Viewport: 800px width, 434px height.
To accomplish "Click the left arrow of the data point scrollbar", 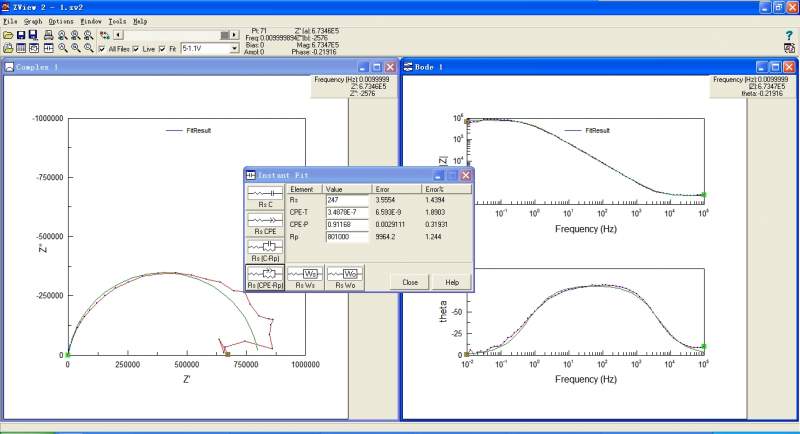I will [x=118, y=35].
